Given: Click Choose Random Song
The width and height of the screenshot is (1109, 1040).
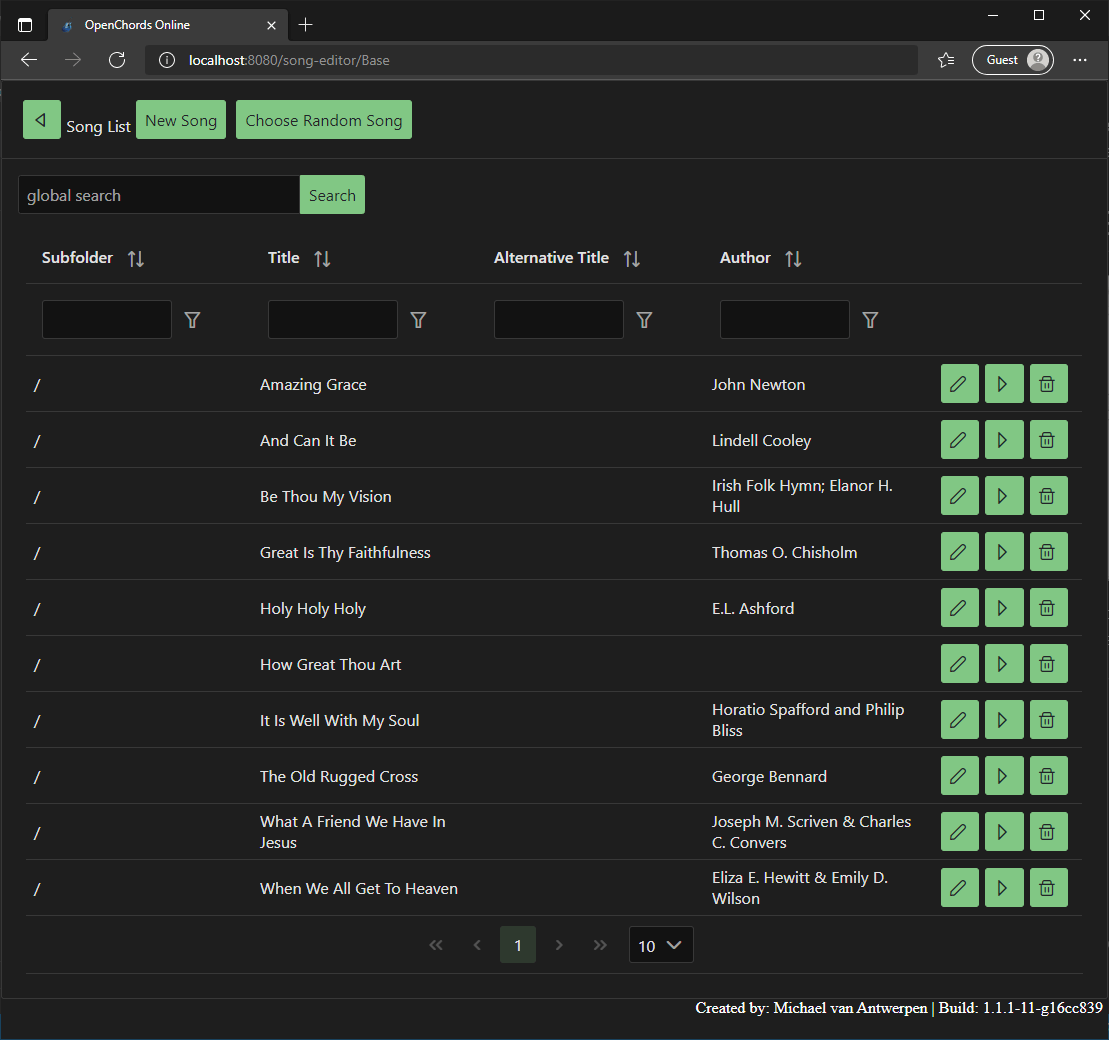Looking at the screenshot, I should point(323,118).
